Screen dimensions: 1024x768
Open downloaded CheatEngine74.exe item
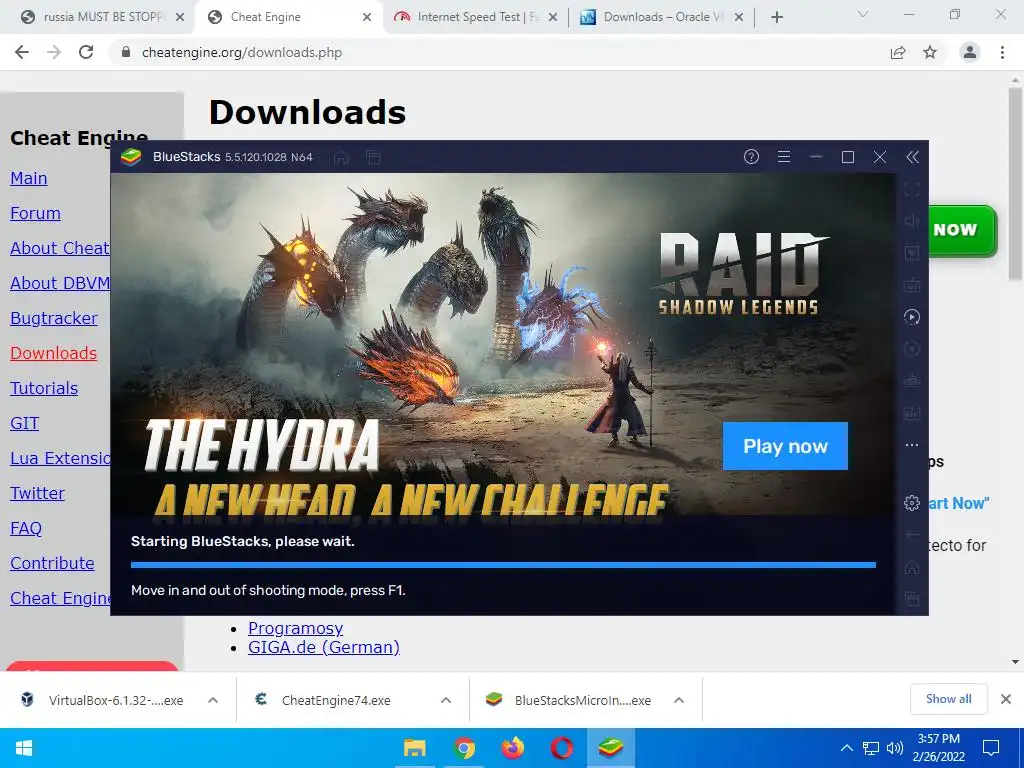pos(336,700)
